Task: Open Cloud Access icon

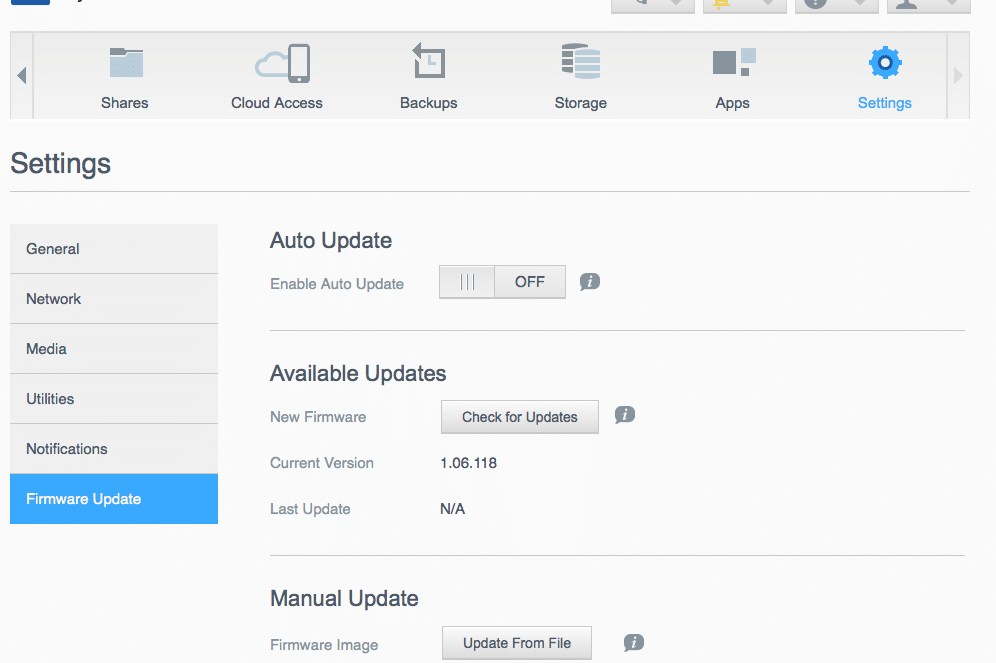Action: point(283,63)
